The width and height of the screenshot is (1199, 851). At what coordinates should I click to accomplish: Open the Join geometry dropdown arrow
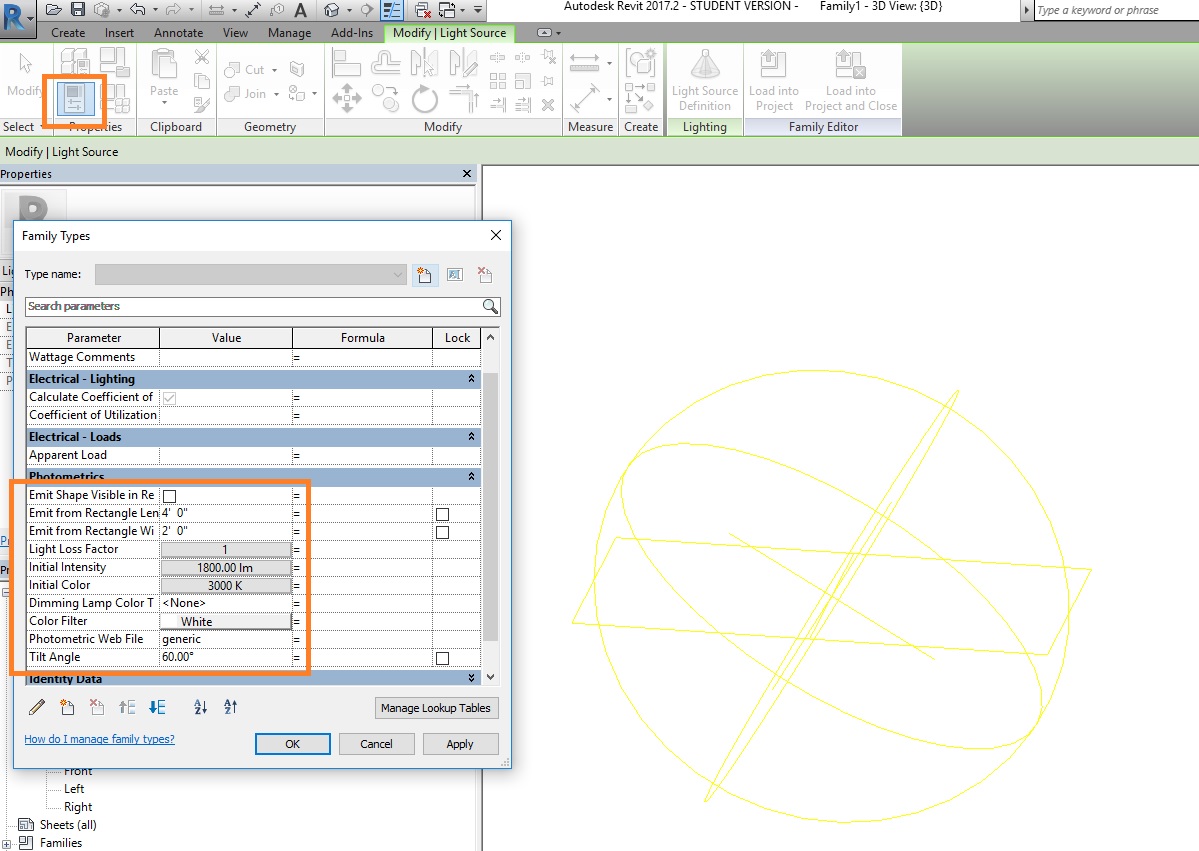276,94
